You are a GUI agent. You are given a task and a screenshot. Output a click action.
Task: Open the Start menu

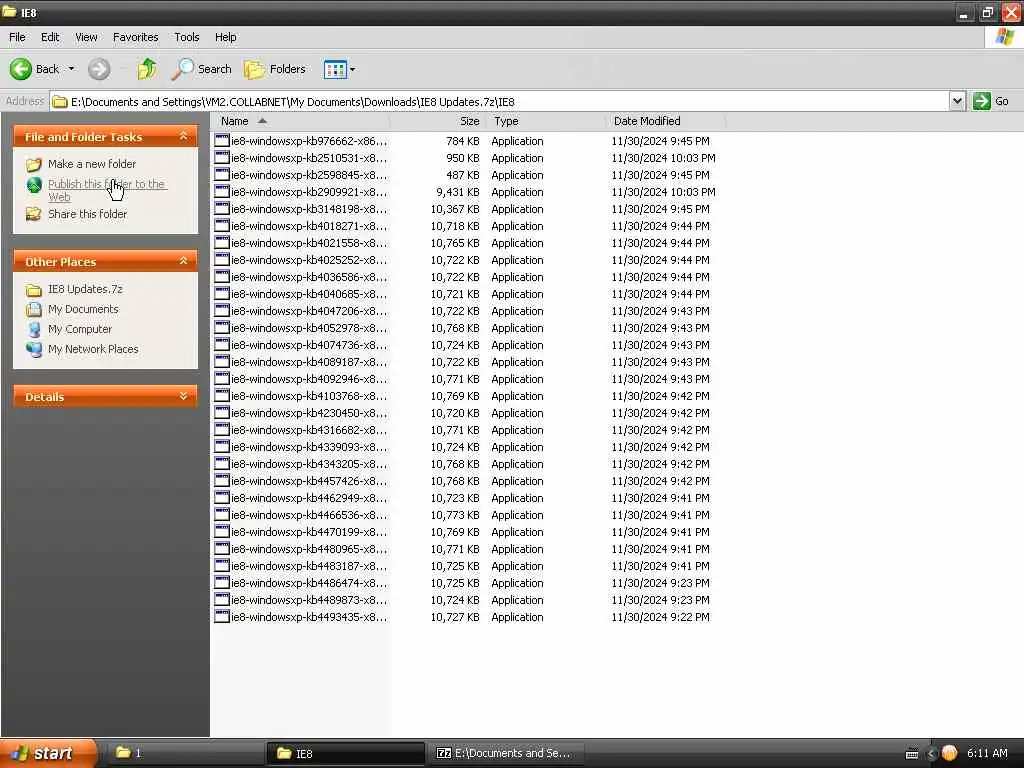pos(48,753)
